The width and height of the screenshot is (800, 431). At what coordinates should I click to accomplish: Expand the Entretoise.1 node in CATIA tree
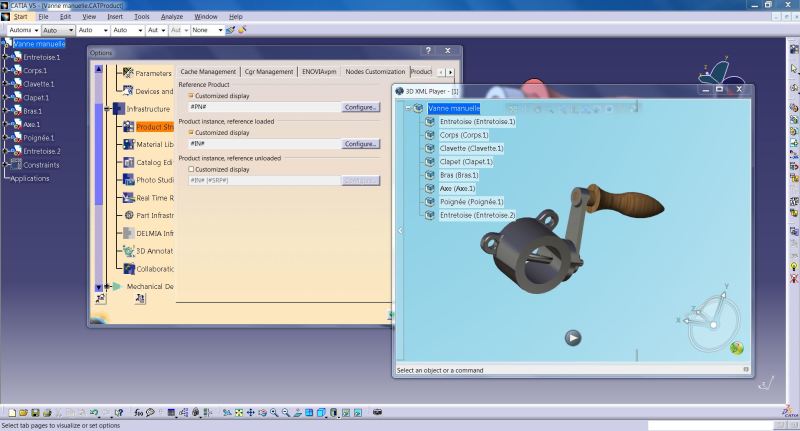tap(5, 57)
